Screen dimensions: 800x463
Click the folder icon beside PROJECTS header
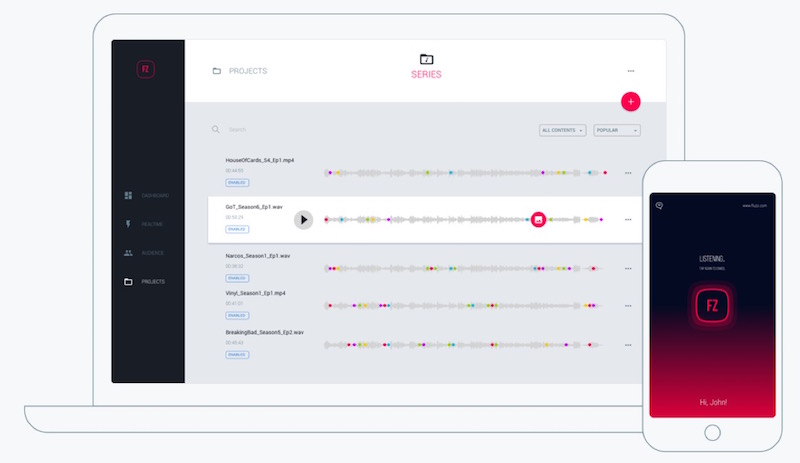(217, 71)
